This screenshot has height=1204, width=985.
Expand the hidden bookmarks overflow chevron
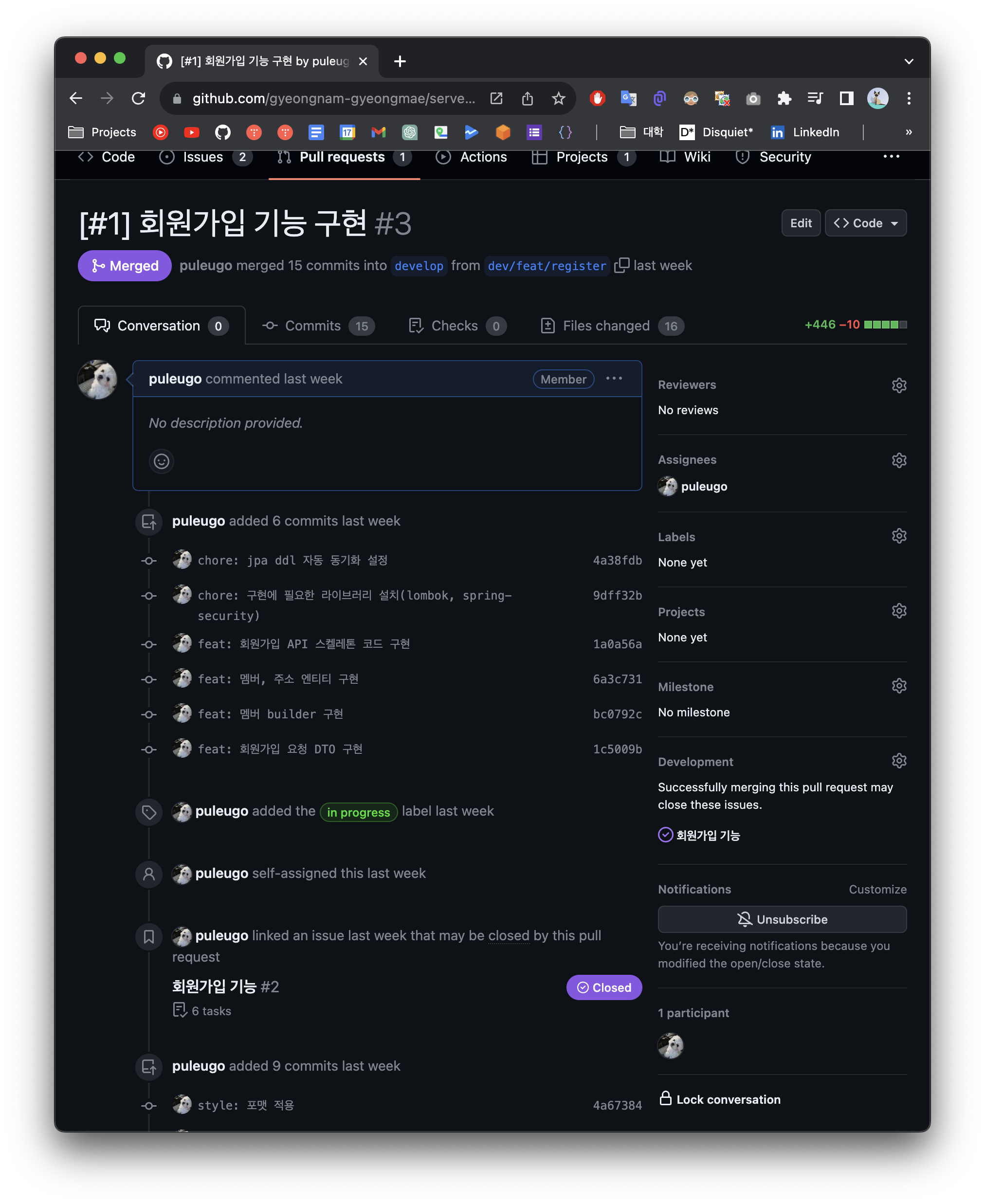coord(909,132)
